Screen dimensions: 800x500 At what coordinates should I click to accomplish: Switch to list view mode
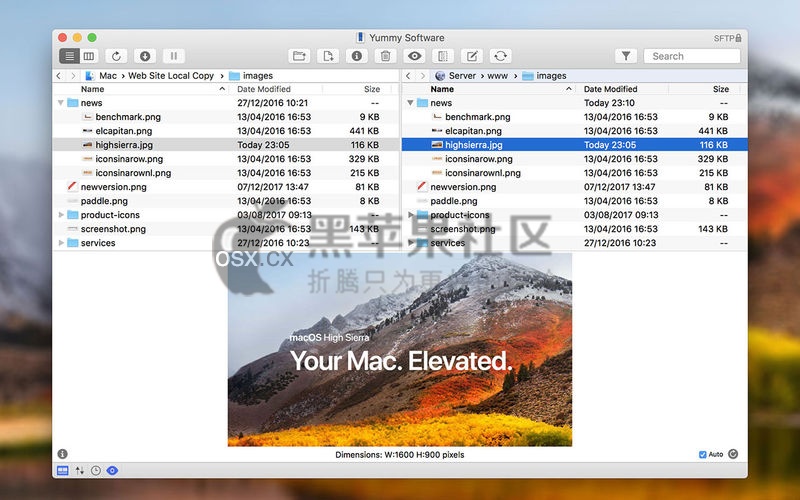click(69, 56)
